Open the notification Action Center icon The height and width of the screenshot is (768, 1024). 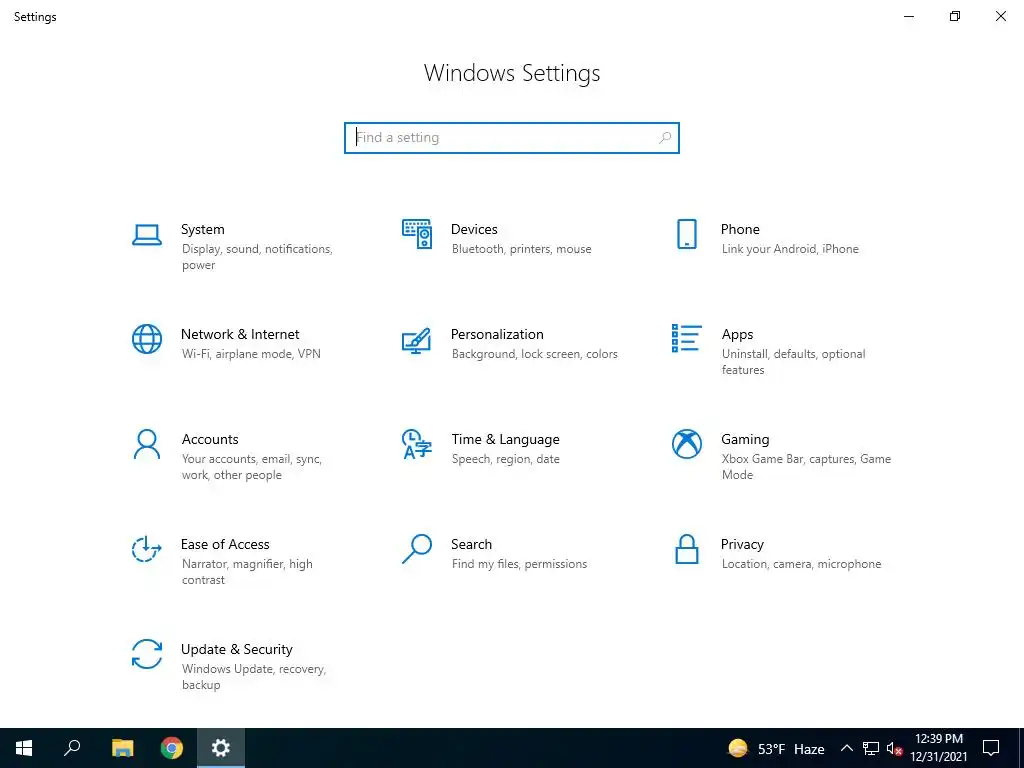991,748
